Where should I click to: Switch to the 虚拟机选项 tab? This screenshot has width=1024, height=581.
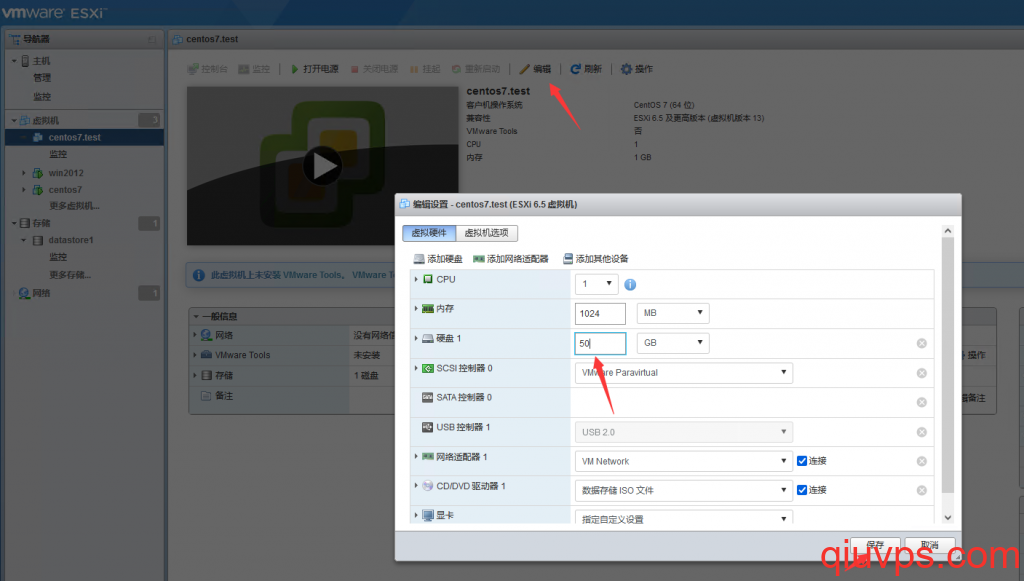[x=487, y=233]
